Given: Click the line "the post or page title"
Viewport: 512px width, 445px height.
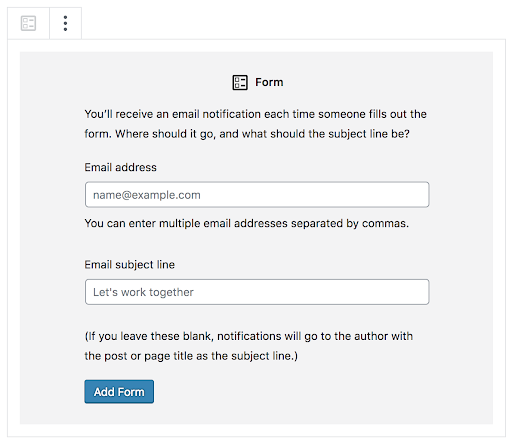Looking at the screenshot, I should tap(191, 356).
